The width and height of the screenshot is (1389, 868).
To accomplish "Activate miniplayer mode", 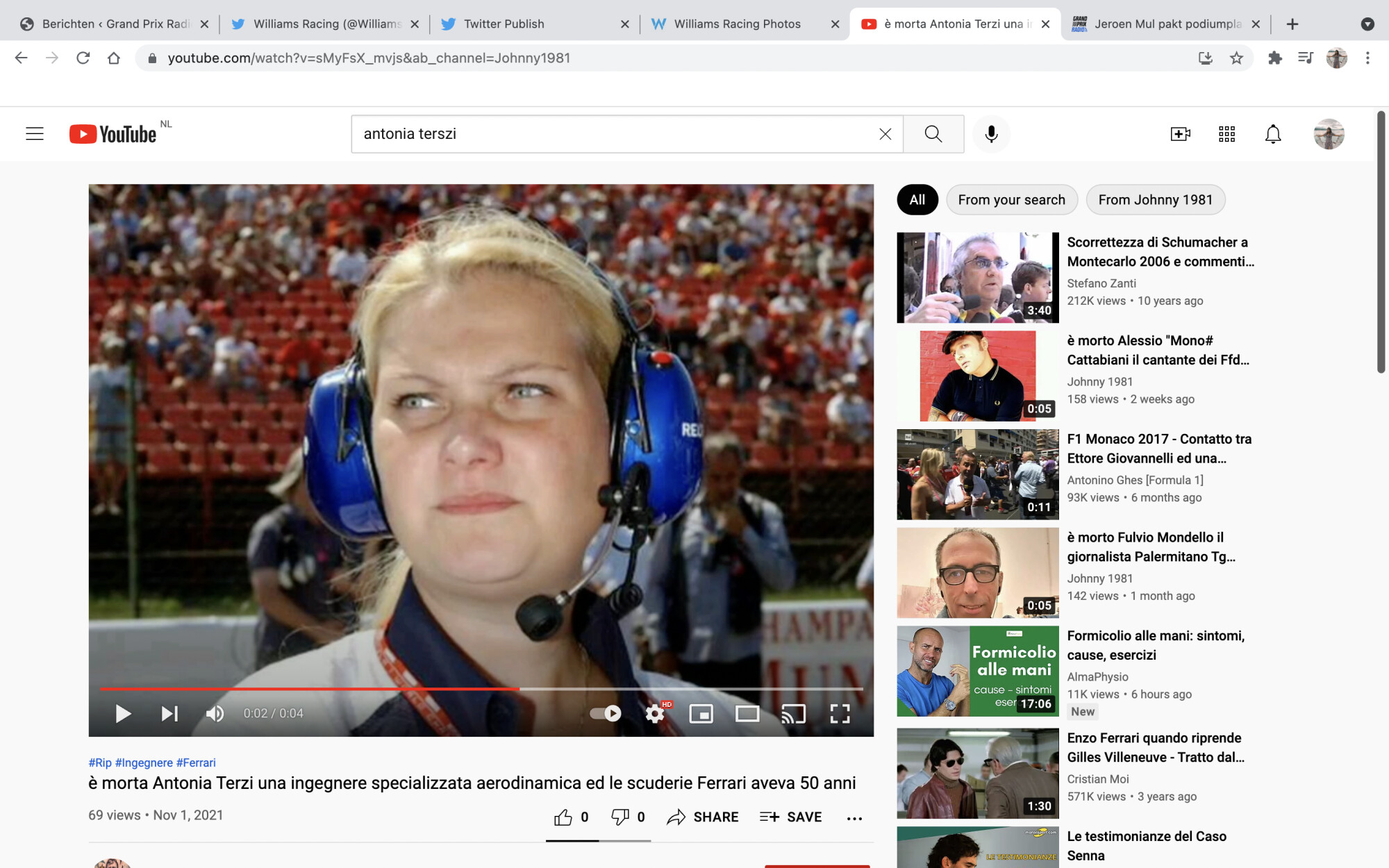I will pyautogui.click(x=701, y=713).
